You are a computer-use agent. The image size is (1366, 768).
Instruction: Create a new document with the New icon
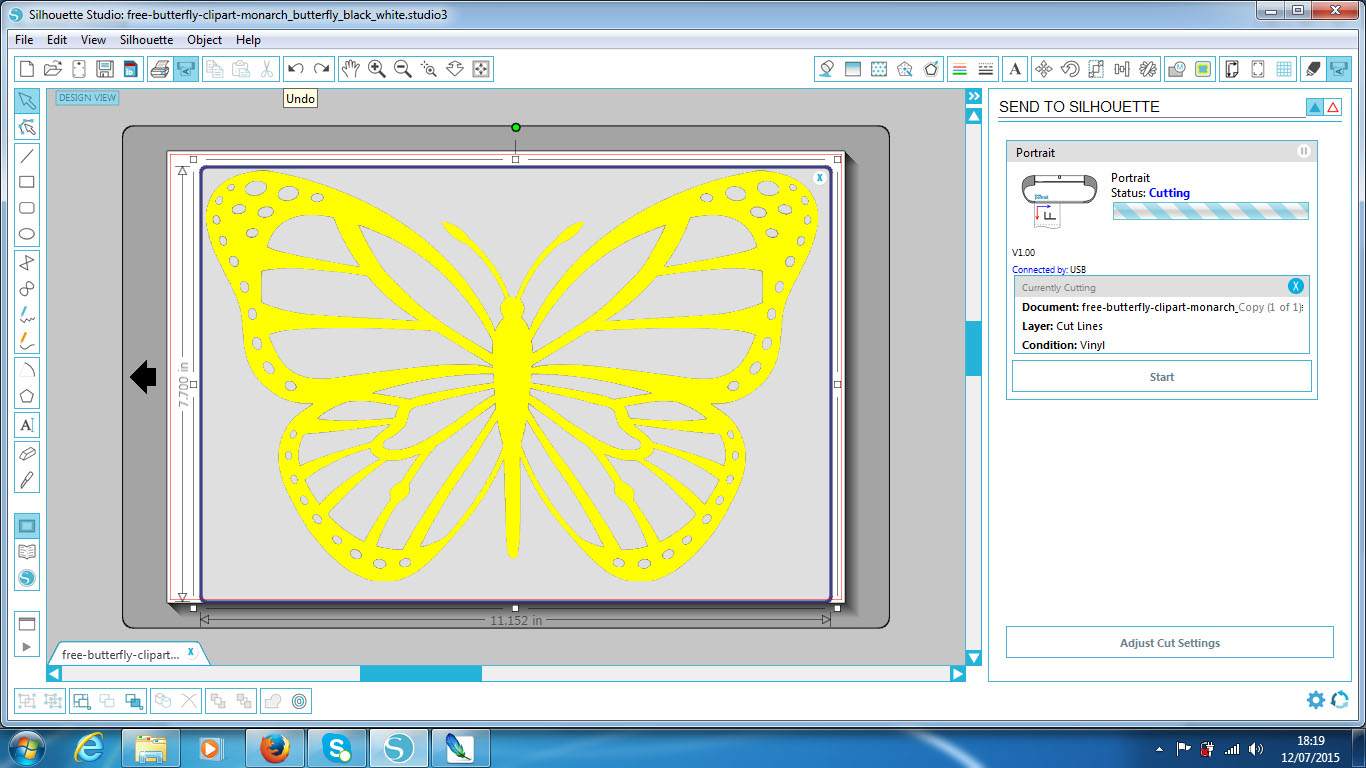coord(27,69)
